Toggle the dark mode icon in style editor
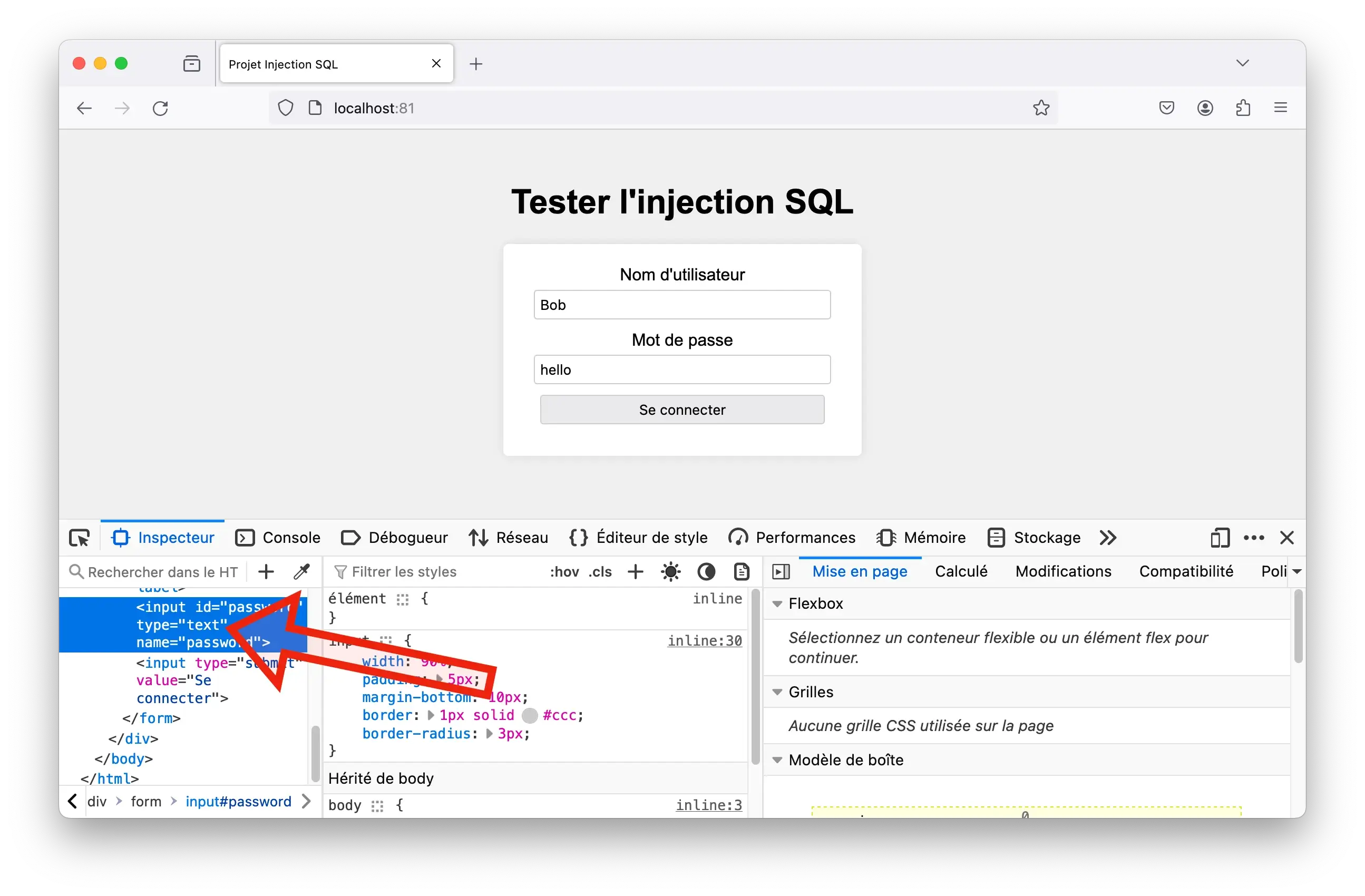The image size is (1365, 896). coord(706,571)
